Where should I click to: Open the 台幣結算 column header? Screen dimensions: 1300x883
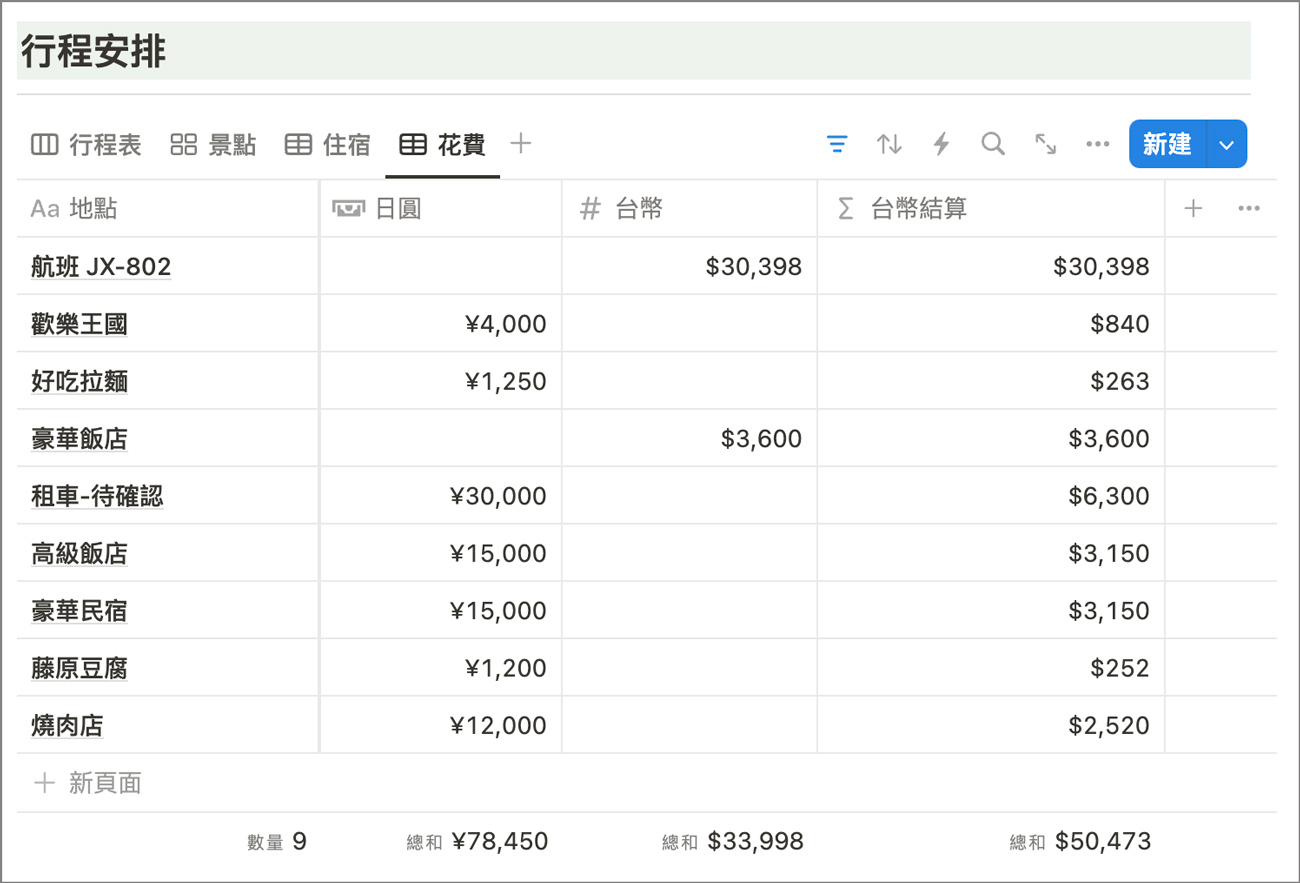991,208
